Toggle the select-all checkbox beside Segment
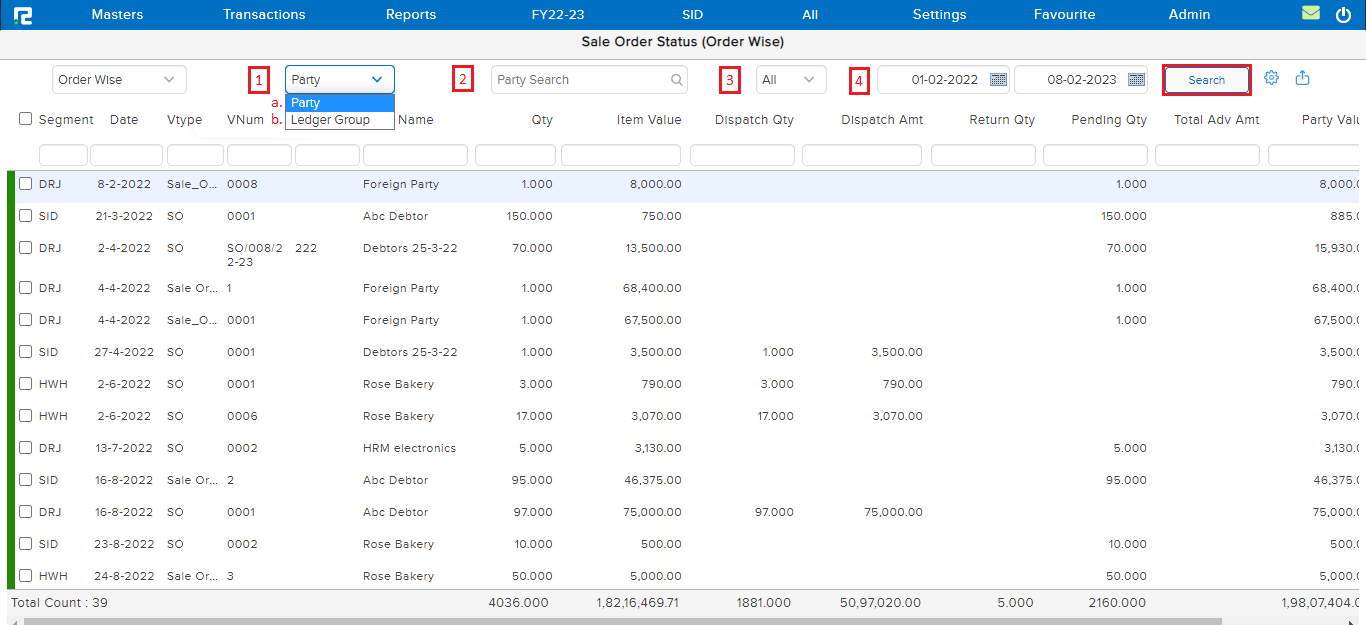The image size is (1366, 625). coord(24,119)
